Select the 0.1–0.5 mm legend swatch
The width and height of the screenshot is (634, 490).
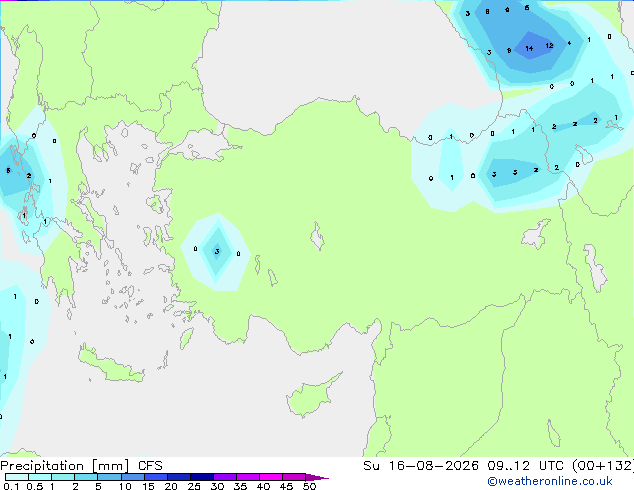point(17,477)
